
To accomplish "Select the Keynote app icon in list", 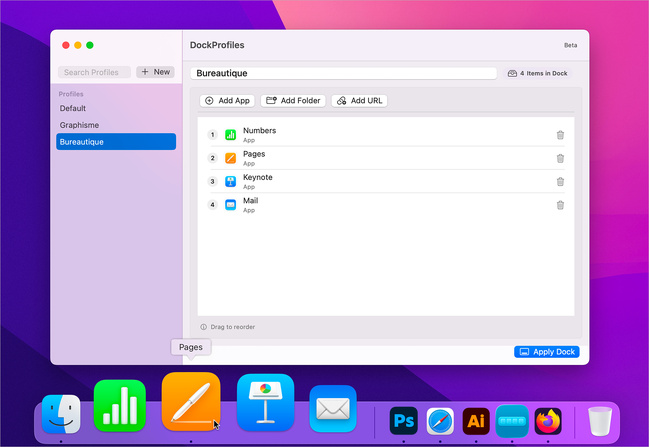I will click(231, 181).
